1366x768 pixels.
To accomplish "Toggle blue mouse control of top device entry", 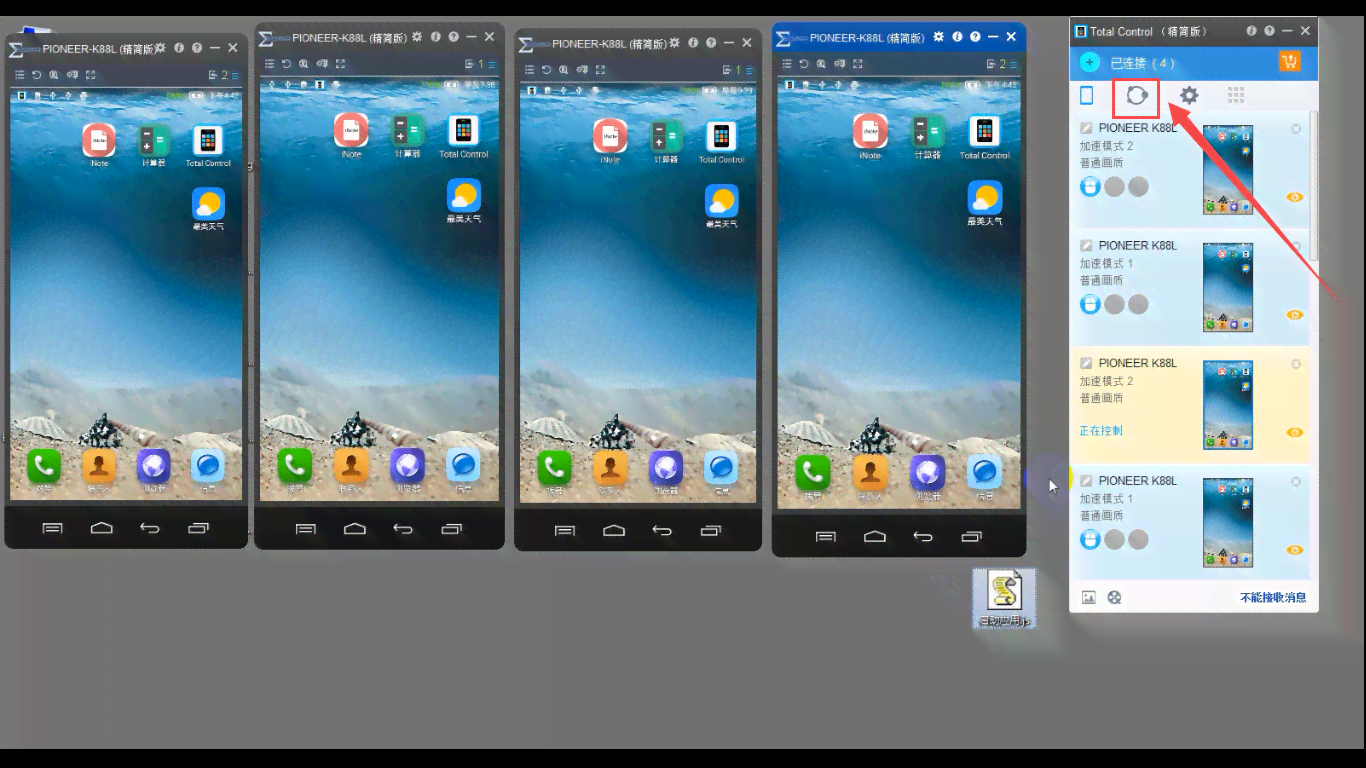I will 1090,187.
